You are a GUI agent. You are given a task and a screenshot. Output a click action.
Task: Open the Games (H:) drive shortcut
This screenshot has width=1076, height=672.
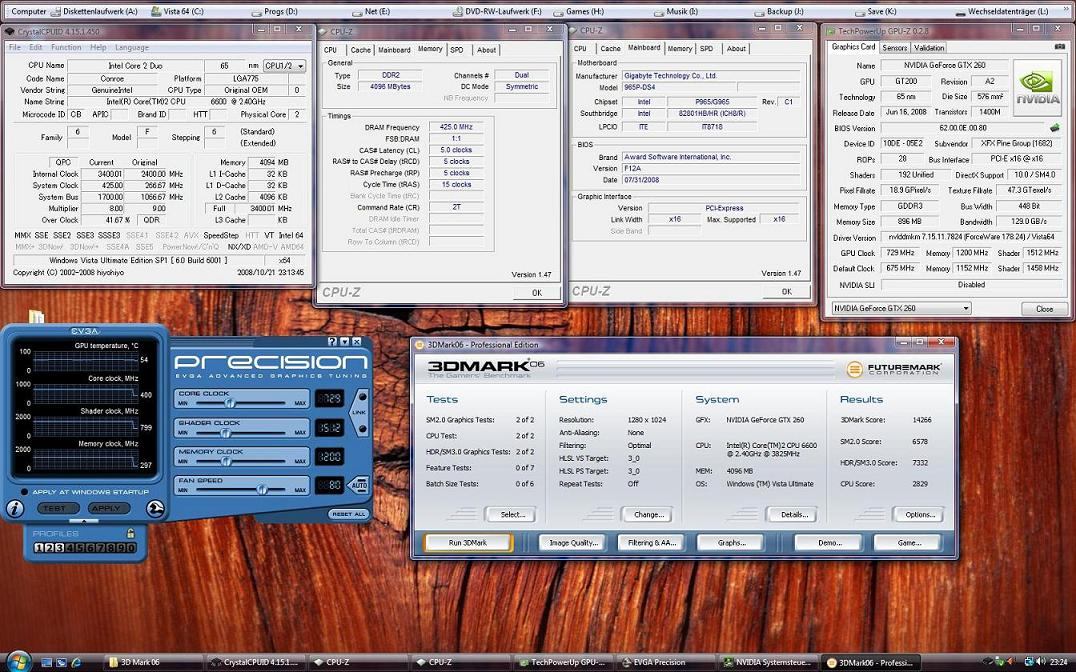click(578, 11)
